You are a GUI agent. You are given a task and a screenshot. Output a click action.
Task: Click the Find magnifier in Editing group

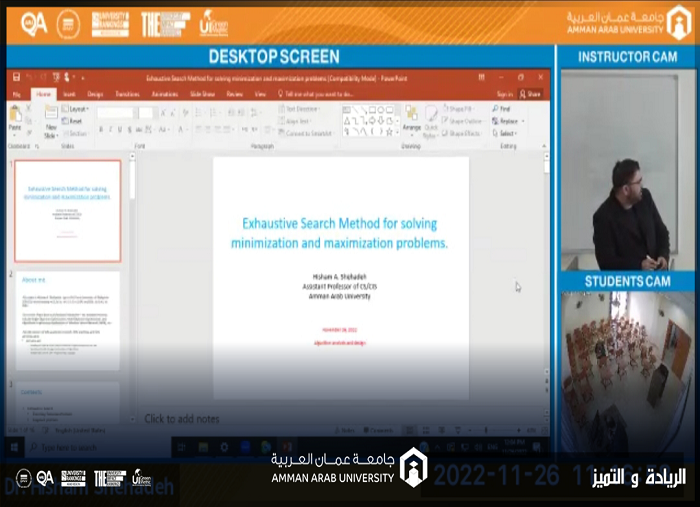click(496, 108)
